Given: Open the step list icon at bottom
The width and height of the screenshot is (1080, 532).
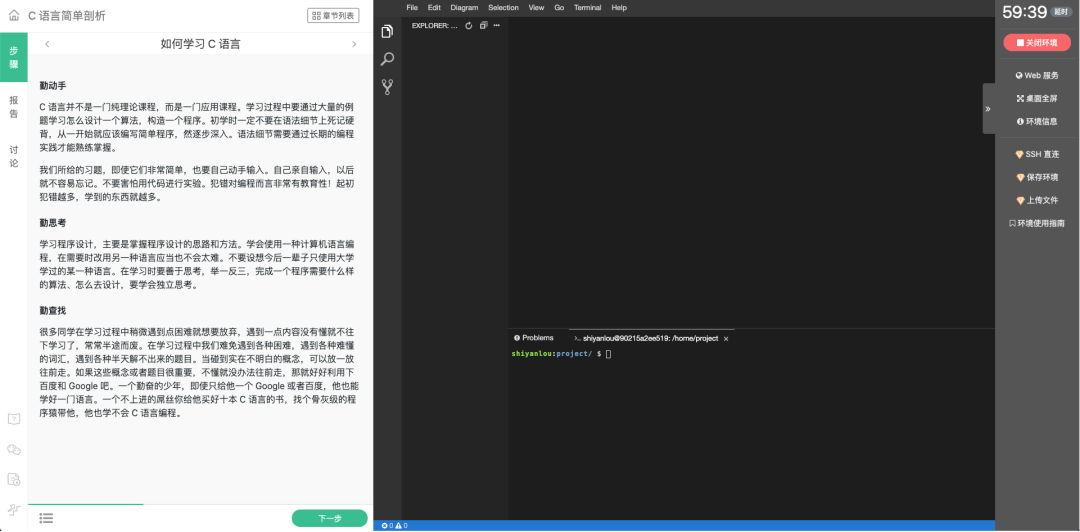Looking at the screenshot, I should (x=46, y=518).
